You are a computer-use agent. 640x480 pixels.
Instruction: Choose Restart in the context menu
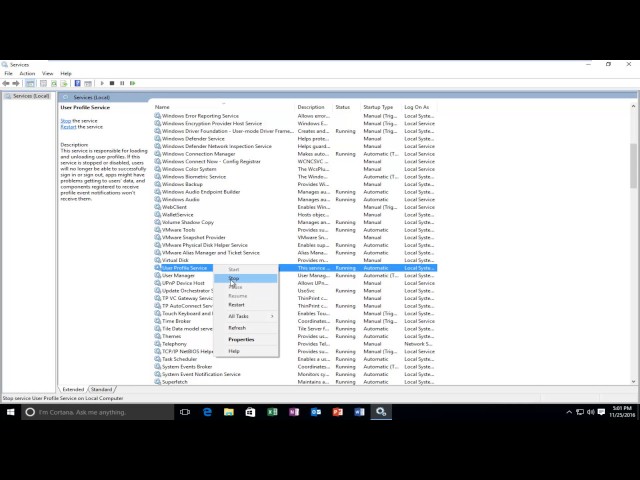pos(246,305)
